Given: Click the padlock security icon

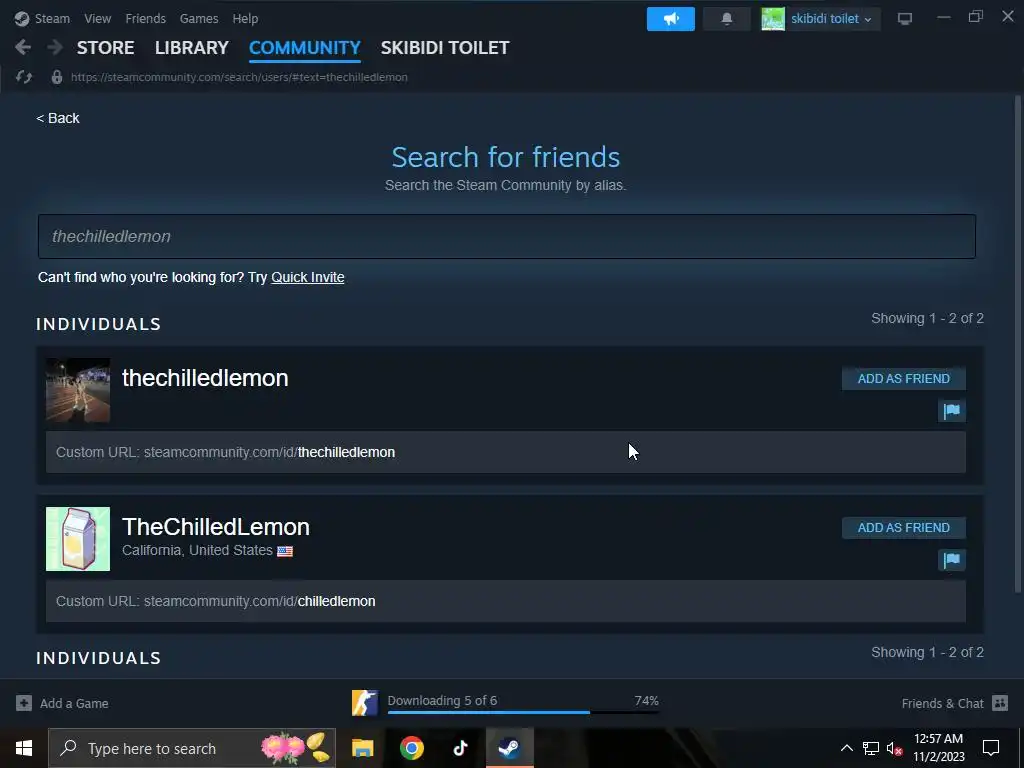Looking at the screenshot, I should 57,77.
